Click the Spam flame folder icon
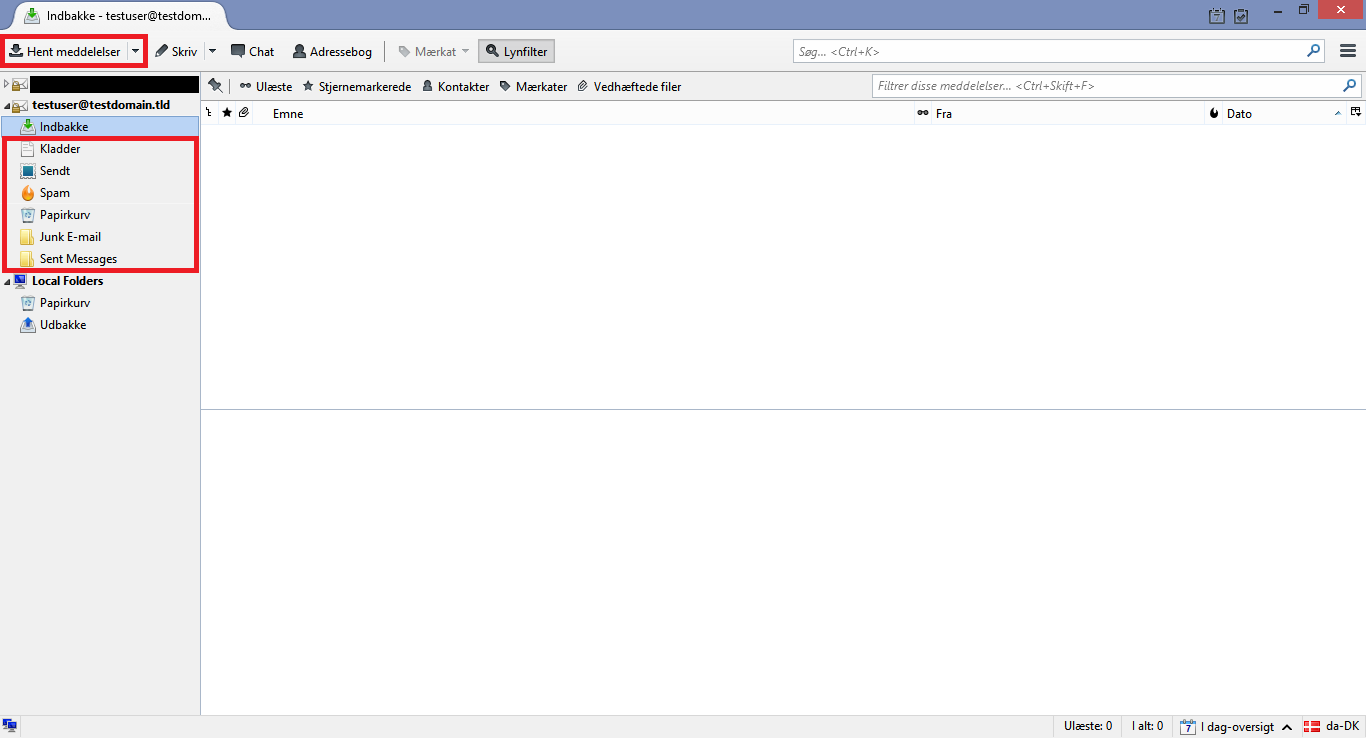Image resolution: width=1366 pixels, height=738 pixels. pyautogui.click(x=28, y=193)
